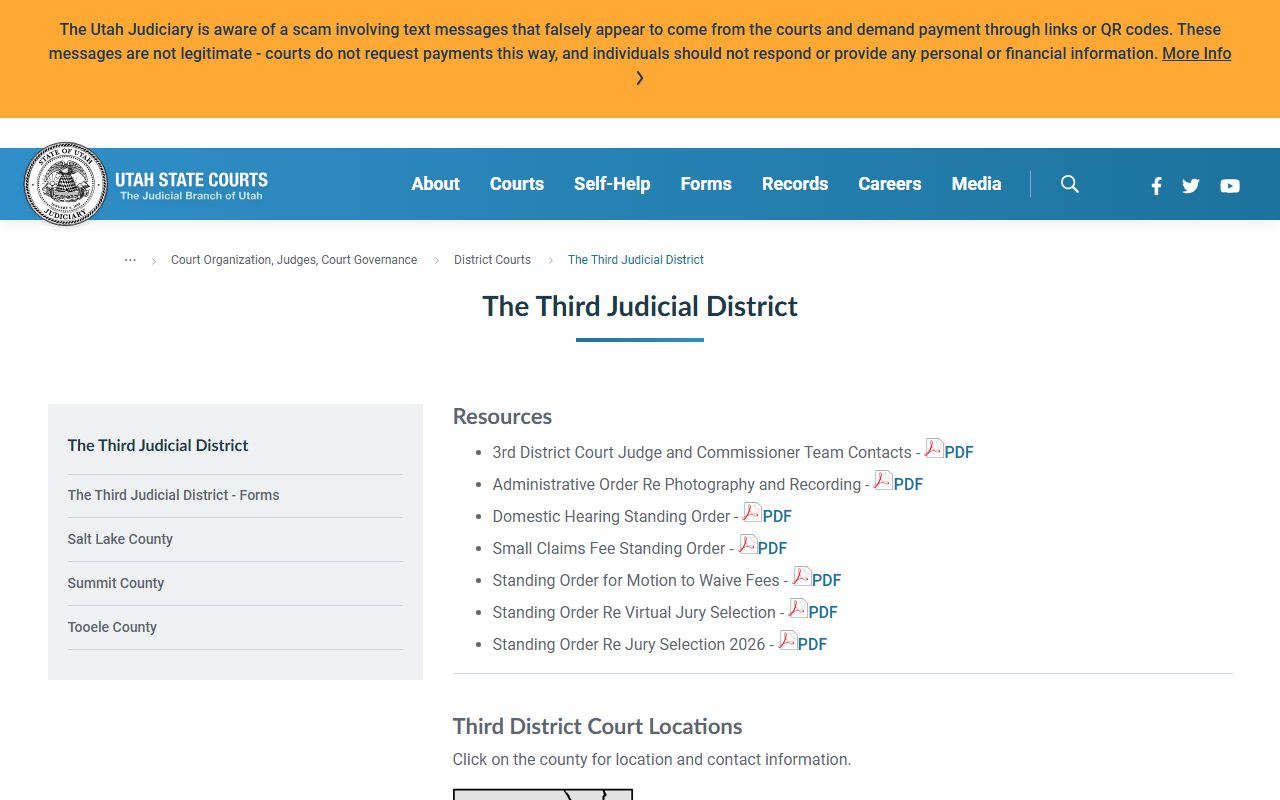
Task: Open the Media menu
Action: point(977,184)
